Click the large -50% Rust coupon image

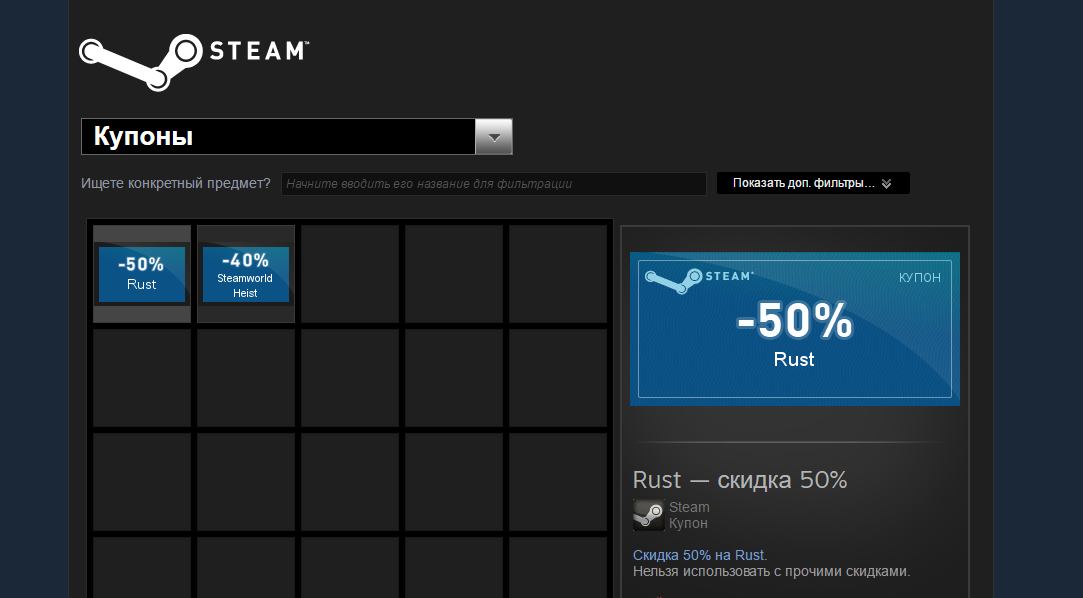tap(794, 329)
